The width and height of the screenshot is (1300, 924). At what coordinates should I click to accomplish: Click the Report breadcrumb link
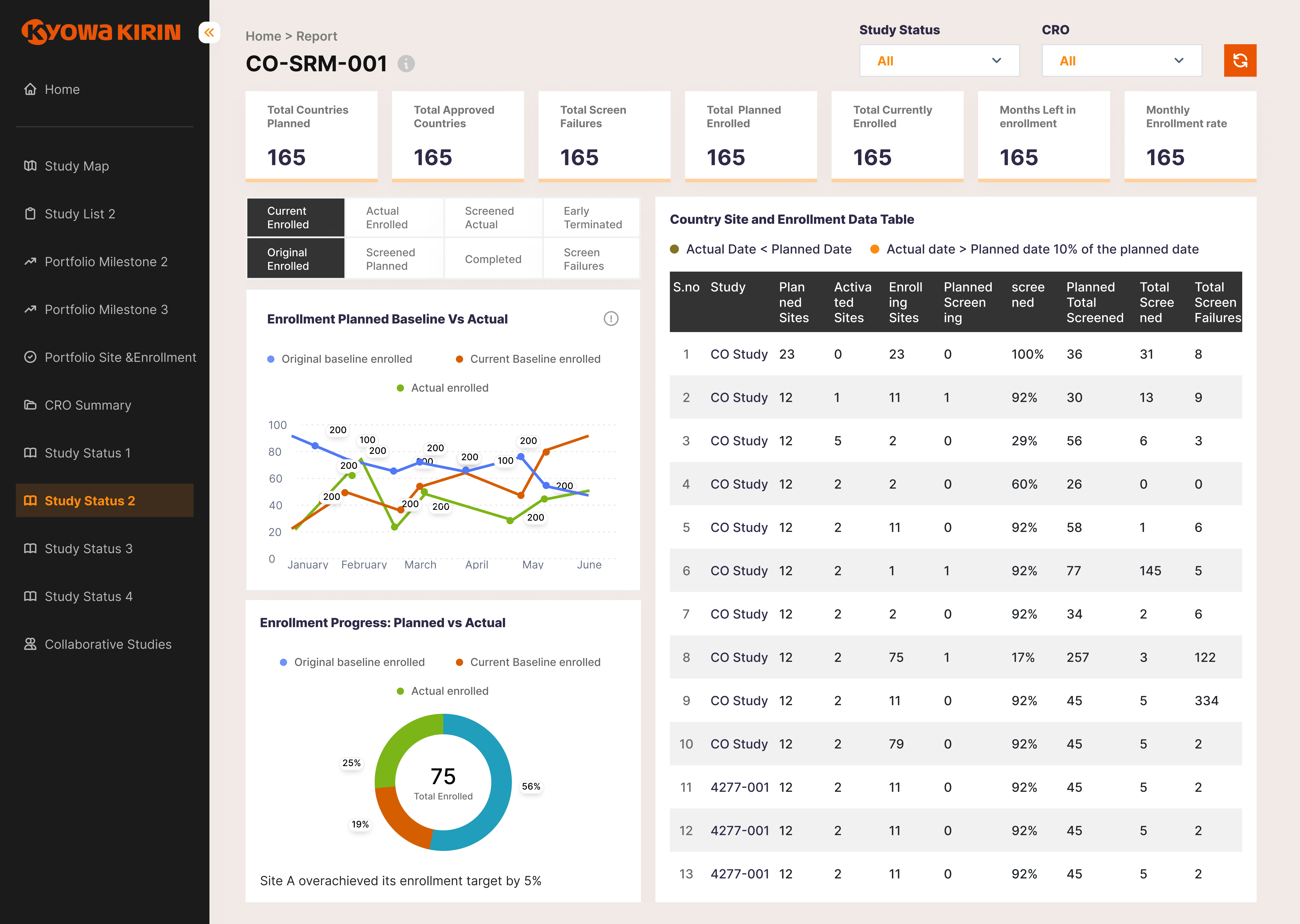tap(316, 36)
